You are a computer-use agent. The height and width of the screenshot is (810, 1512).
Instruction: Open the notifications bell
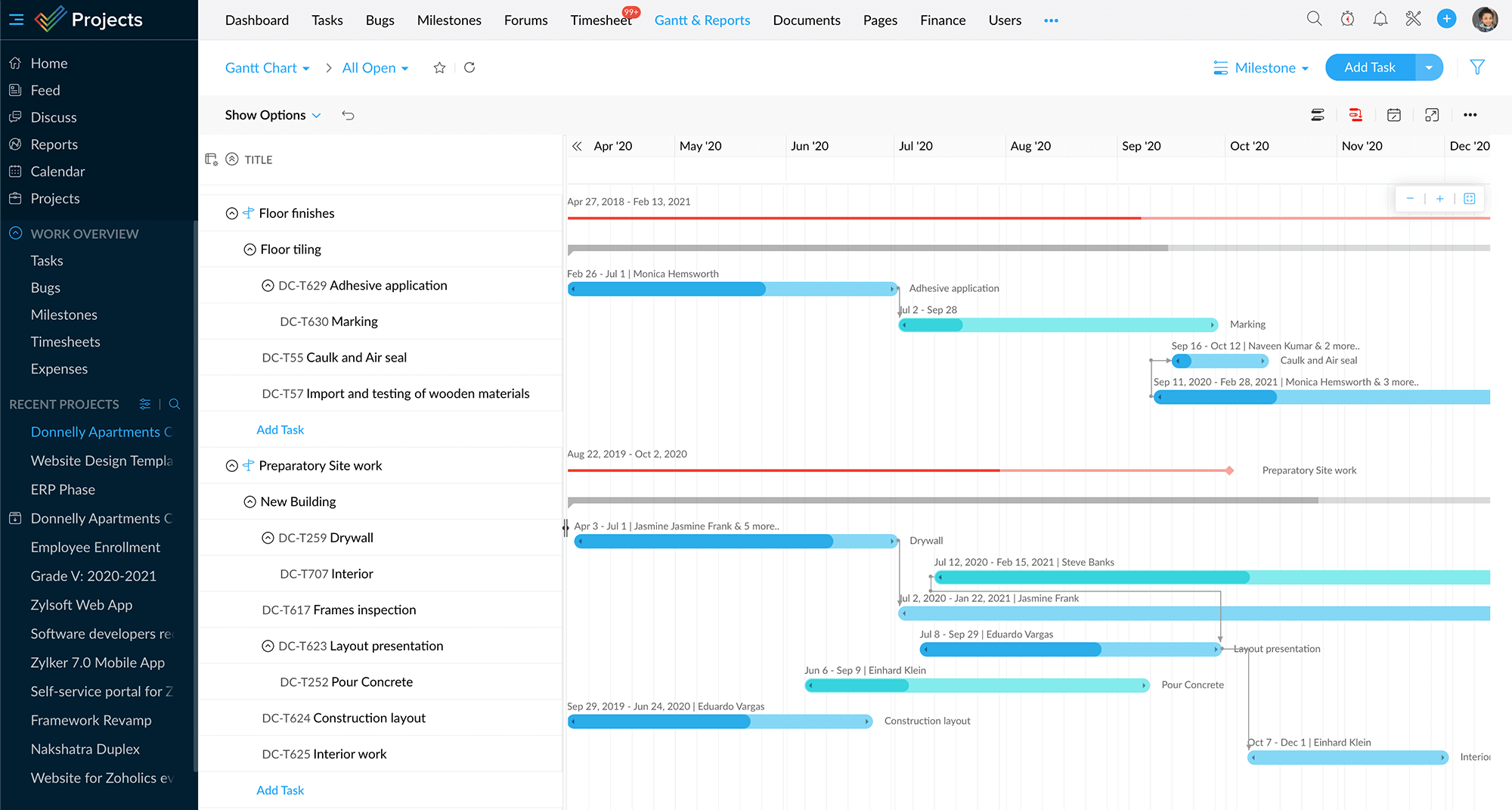tap(1380, 19)
